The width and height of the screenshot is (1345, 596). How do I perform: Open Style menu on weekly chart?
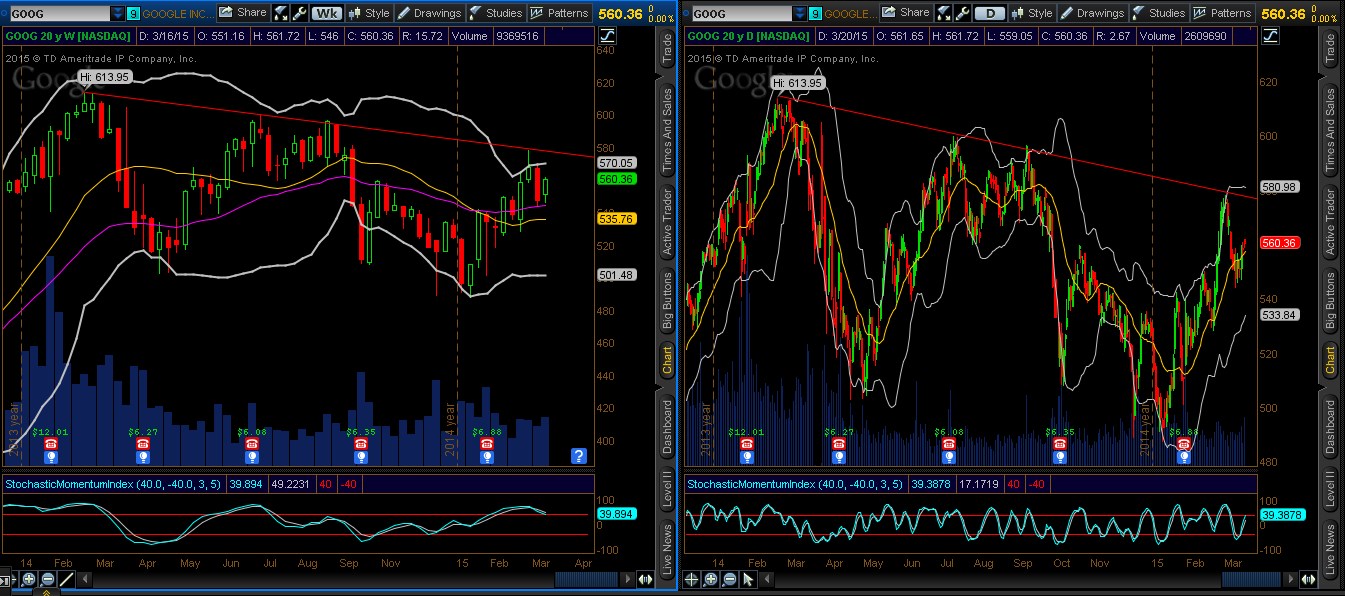[367, 13]
